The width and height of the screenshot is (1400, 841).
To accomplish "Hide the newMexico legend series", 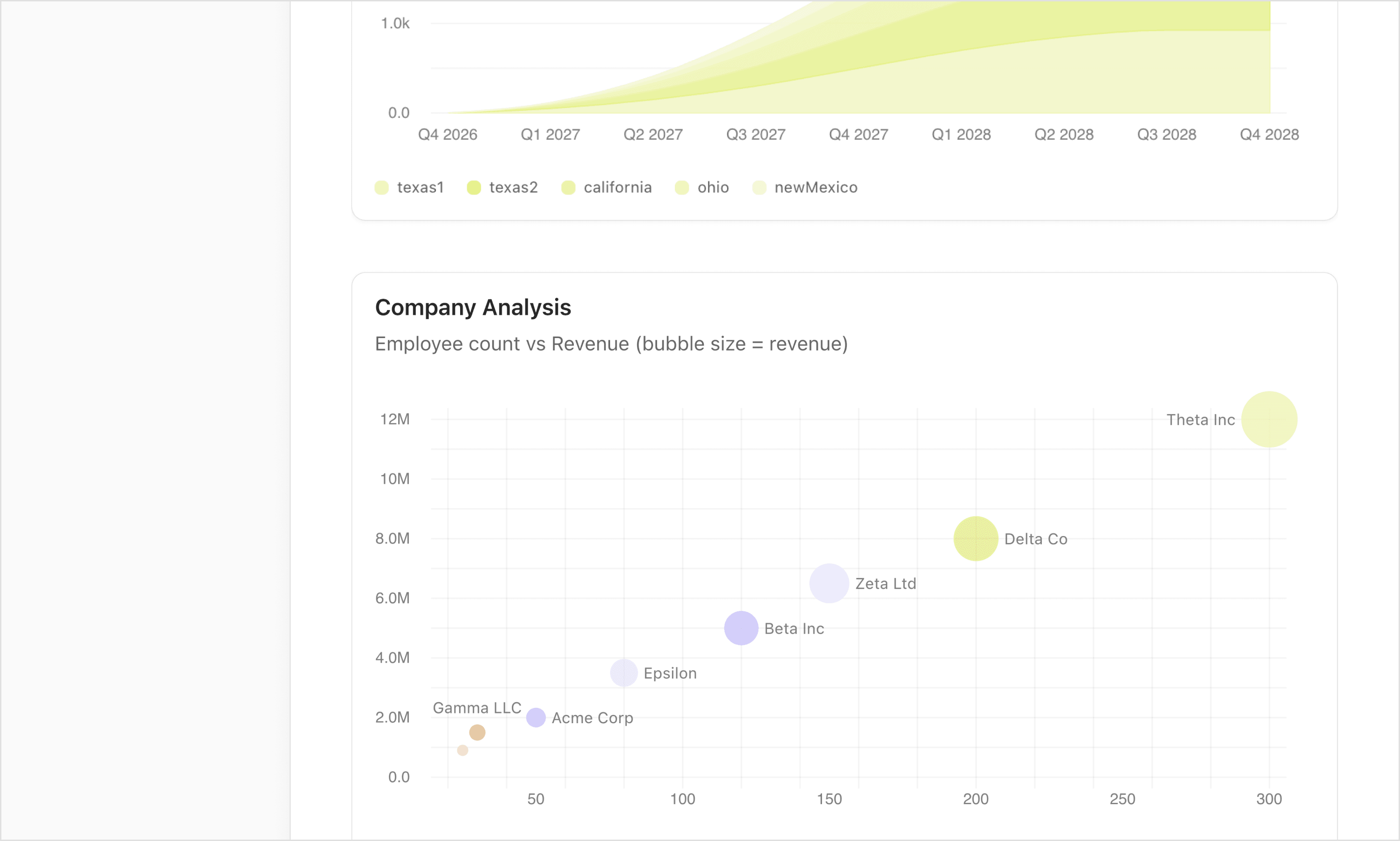I will click(x=815, y=188).
